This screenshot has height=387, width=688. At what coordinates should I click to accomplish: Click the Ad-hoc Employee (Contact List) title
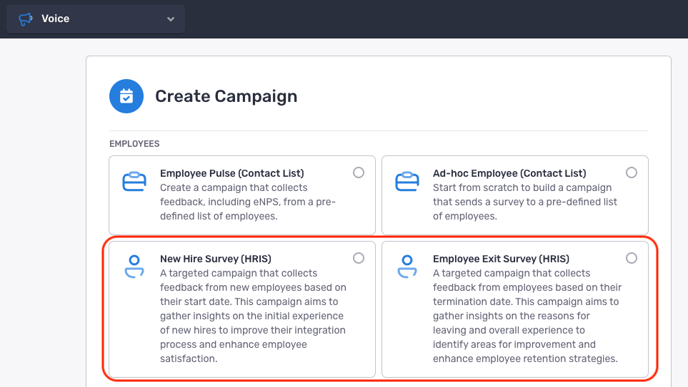pos(509,173)
